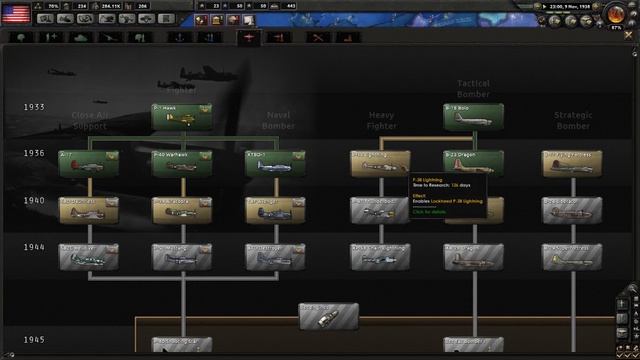Select the A-17 close air support technology
This screenshot has width=640, height=360.
(x=89, y=164)
